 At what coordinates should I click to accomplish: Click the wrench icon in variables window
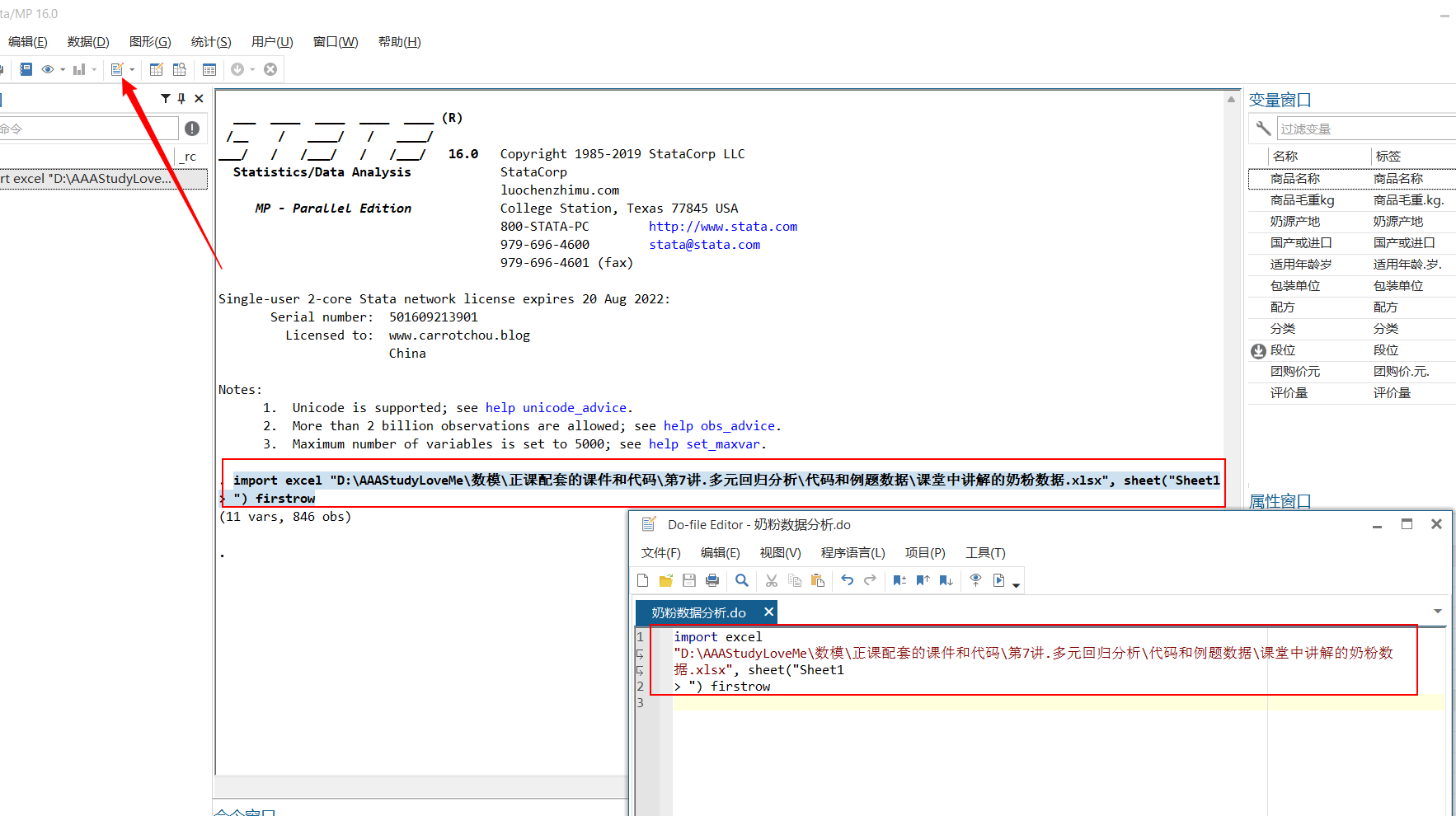(1262, 129)
